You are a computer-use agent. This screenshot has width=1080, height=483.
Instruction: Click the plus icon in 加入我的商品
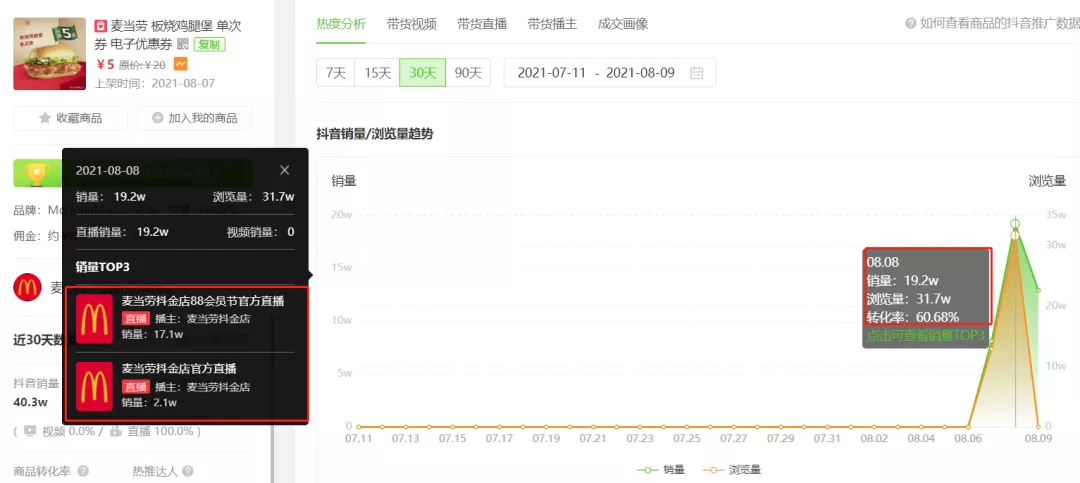click(x=158, y=118)
